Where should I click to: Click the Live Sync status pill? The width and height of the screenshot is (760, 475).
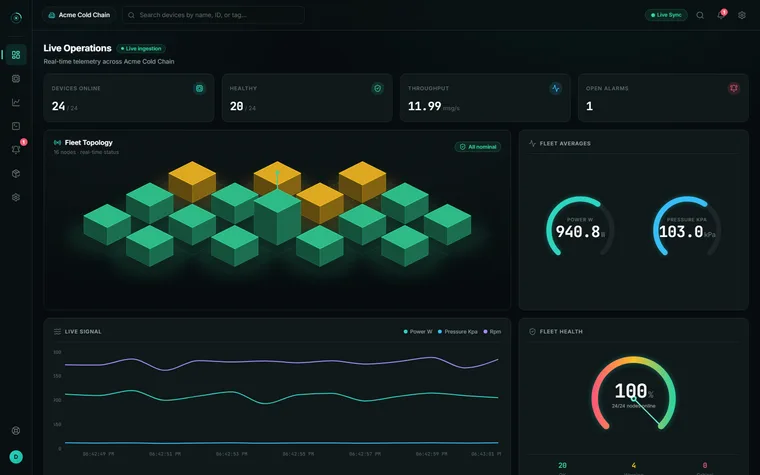[666, 15]
